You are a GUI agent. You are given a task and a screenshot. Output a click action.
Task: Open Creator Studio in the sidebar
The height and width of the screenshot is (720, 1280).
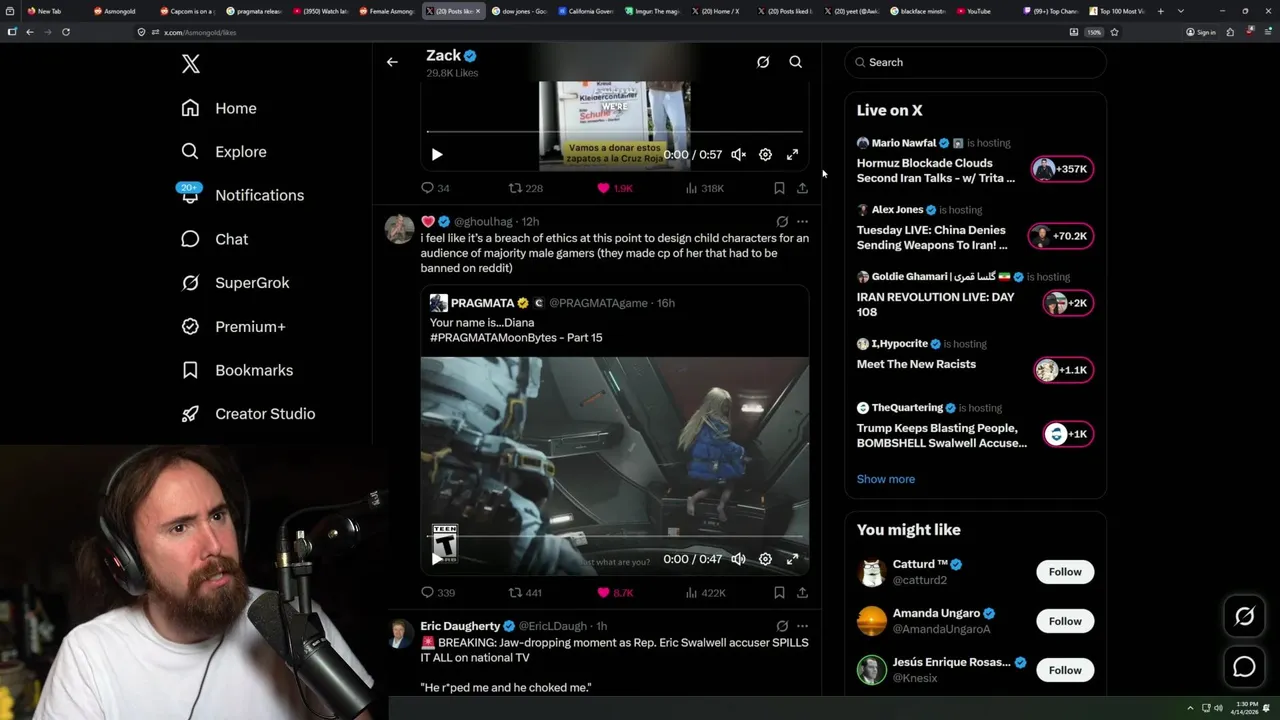point(248,414)
